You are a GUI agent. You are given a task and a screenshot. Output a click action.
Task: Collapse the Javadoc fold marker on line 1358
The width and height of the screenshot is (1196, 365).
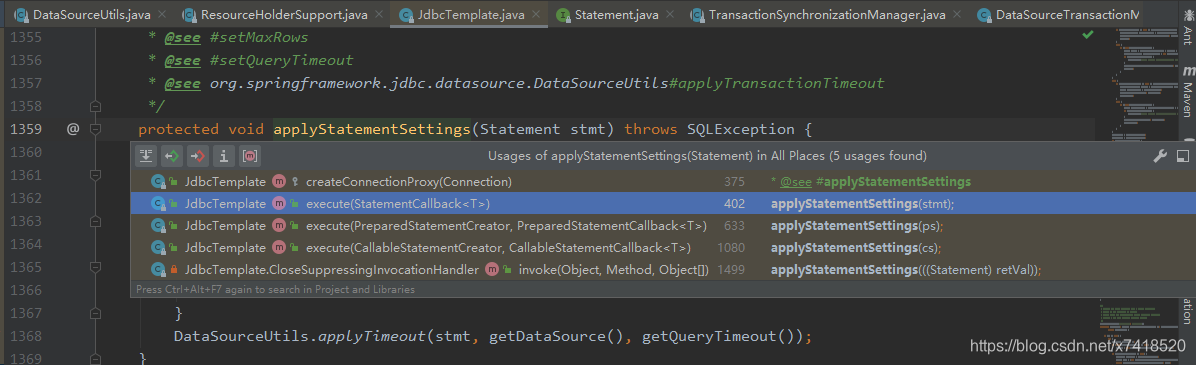95,106
